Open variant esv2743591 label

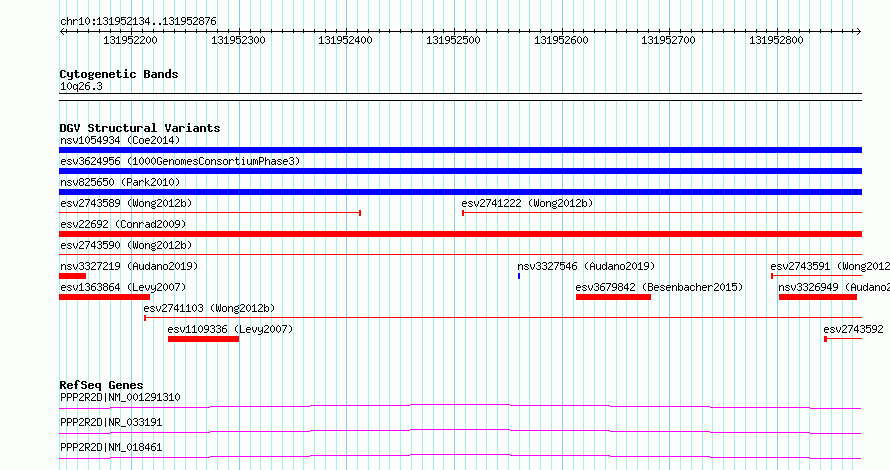830,266
